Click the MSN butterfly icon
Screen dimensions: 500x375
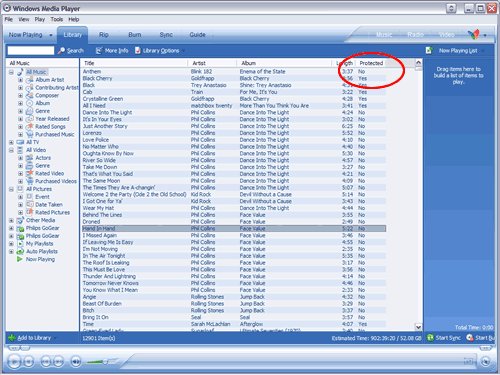point(473,34)
